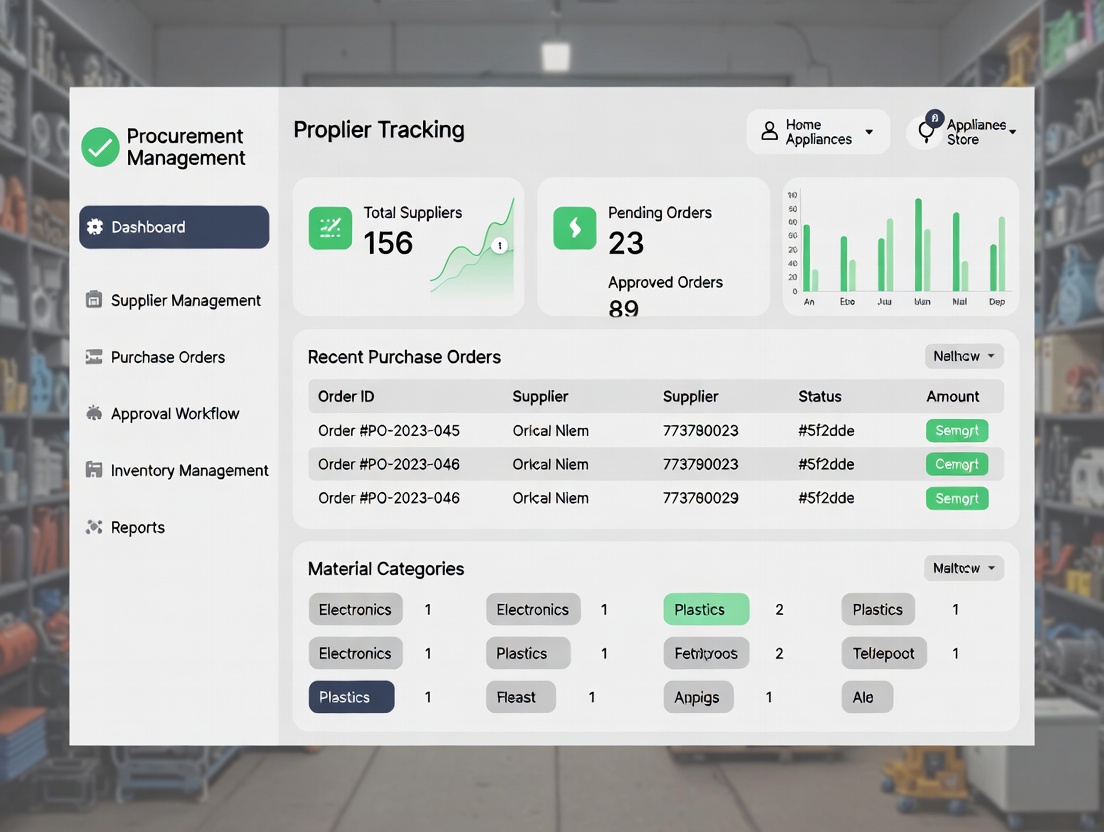Click the green Pending Orders lightning icon
The image size is (1104, 832).
[574, 229]
